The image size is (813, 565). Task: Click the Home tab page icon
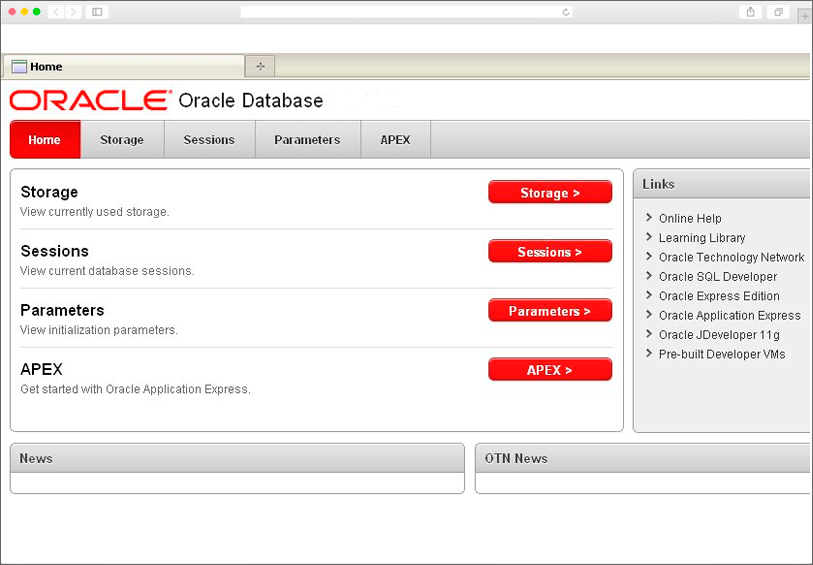tap(19, 66)
